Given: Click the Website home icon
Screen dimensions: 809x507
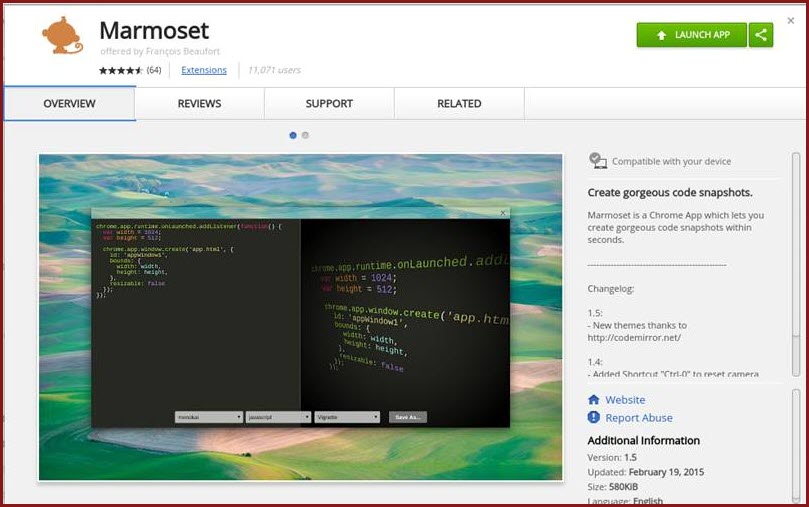Looking at the screenshot, I should tap(594, 400).
